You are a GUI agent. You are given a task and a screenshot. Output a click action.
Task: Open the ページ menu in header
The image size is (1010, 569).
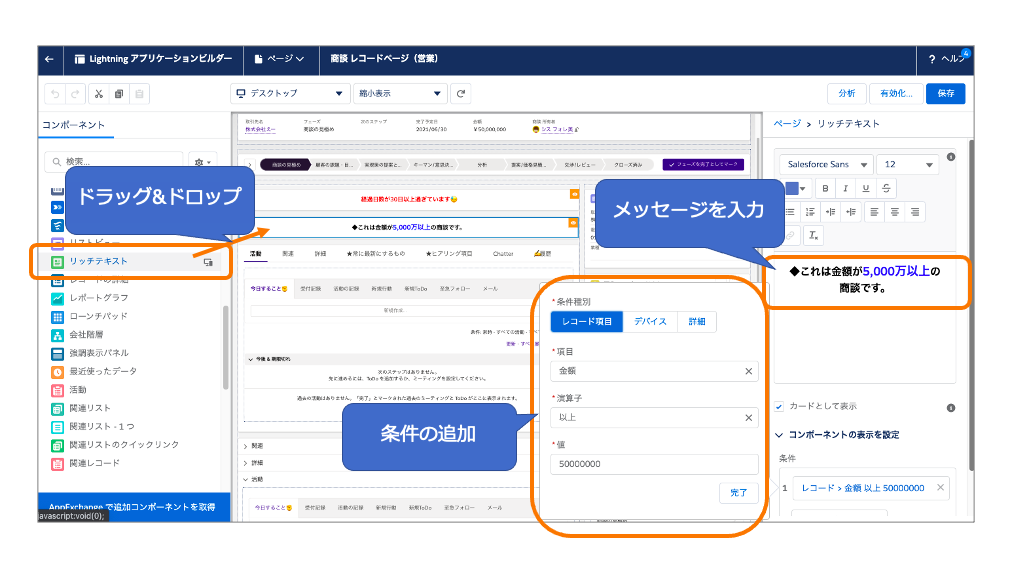tap(279, 59)
